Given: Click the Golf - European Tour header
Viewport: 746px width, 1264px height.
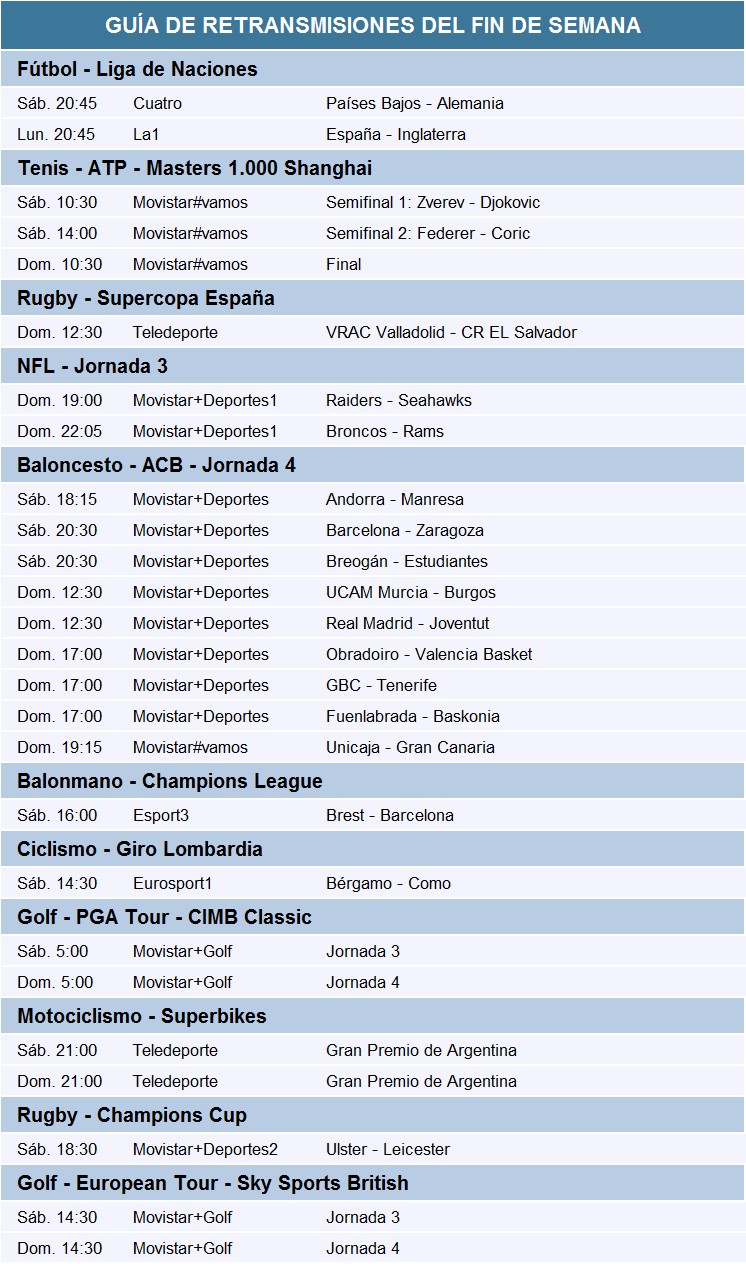Looking at the screenshot, I should [x=212, y=1183].
